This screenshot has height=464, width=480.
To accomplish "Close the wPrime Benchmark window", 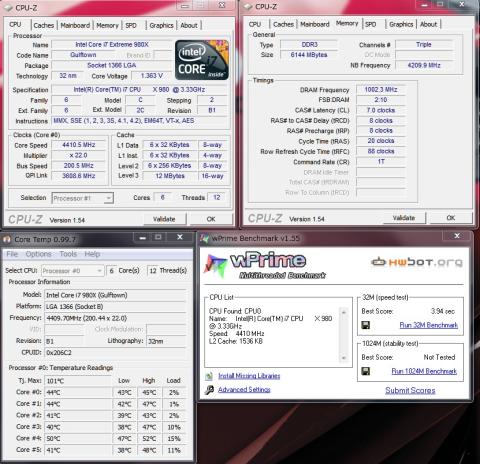I will (457, 236).
